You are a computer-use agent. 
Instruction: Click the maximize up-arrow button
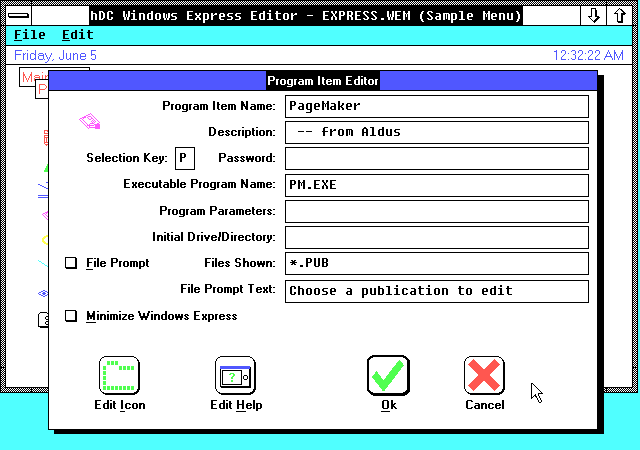(x=620, y=16)
